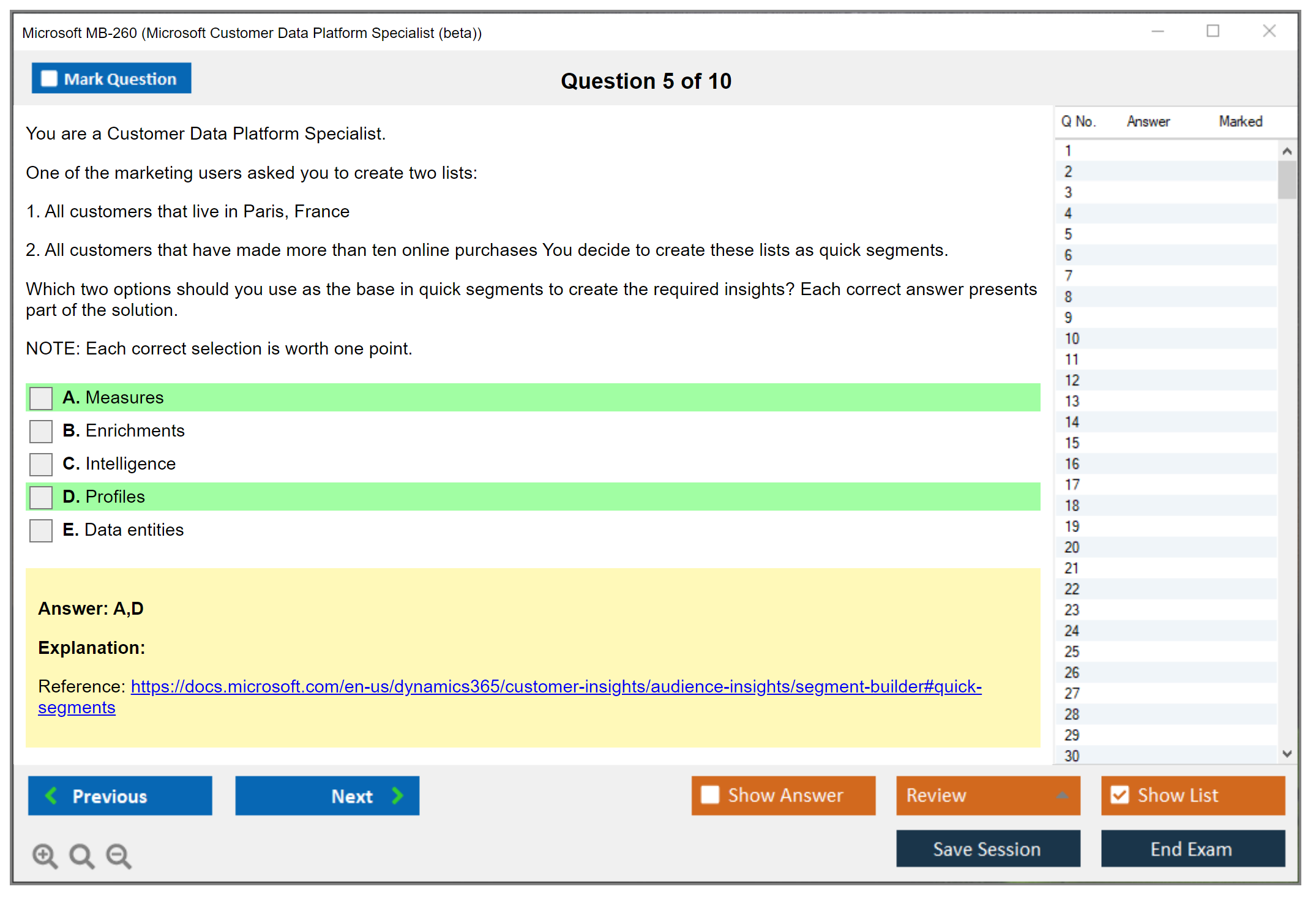Click the reset zoom magnifier icon
This screenshot has width=1316, height=900.
(81, 855)
